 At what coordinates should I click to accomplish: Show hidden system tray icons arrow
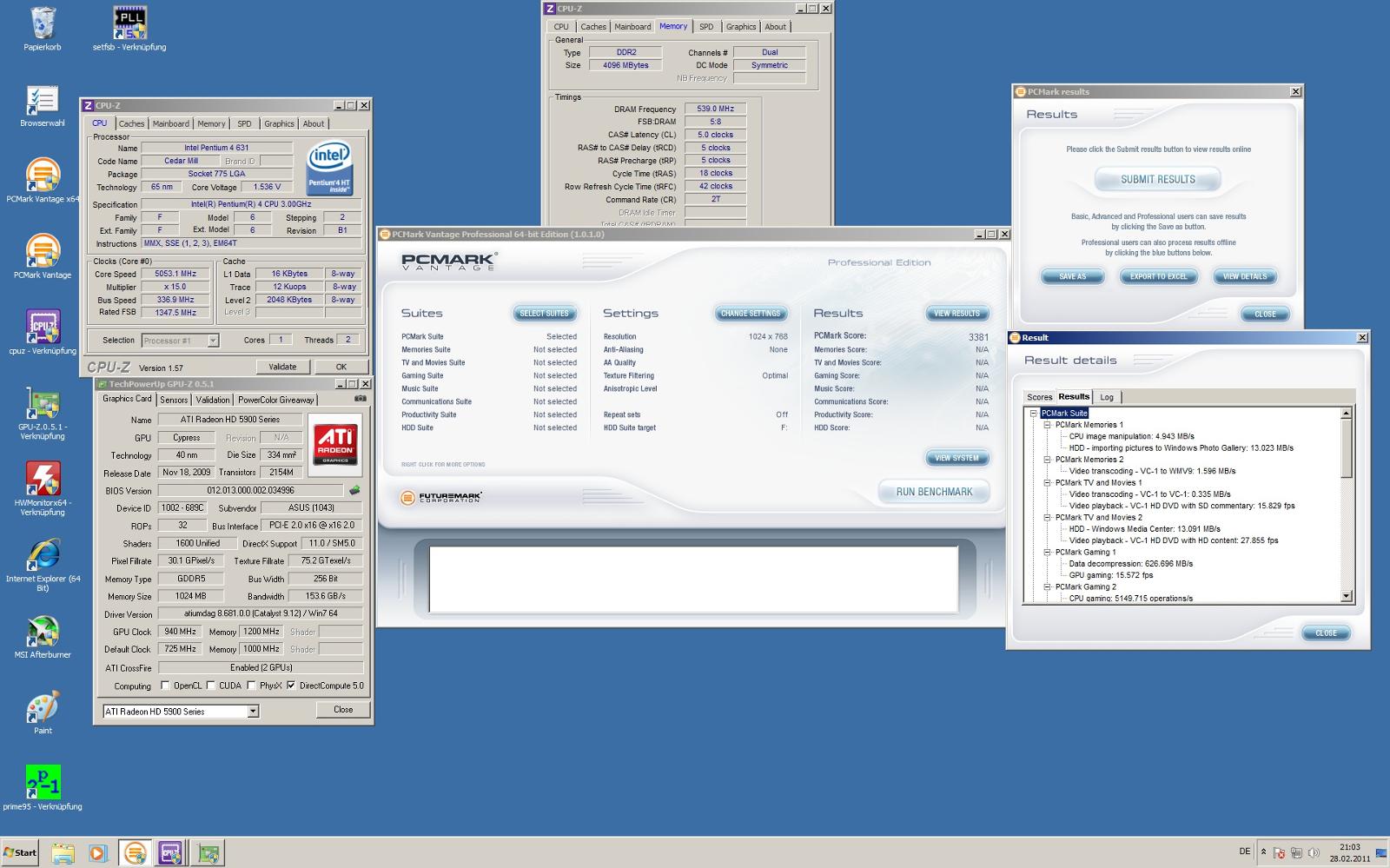(x=1264, y=852)
